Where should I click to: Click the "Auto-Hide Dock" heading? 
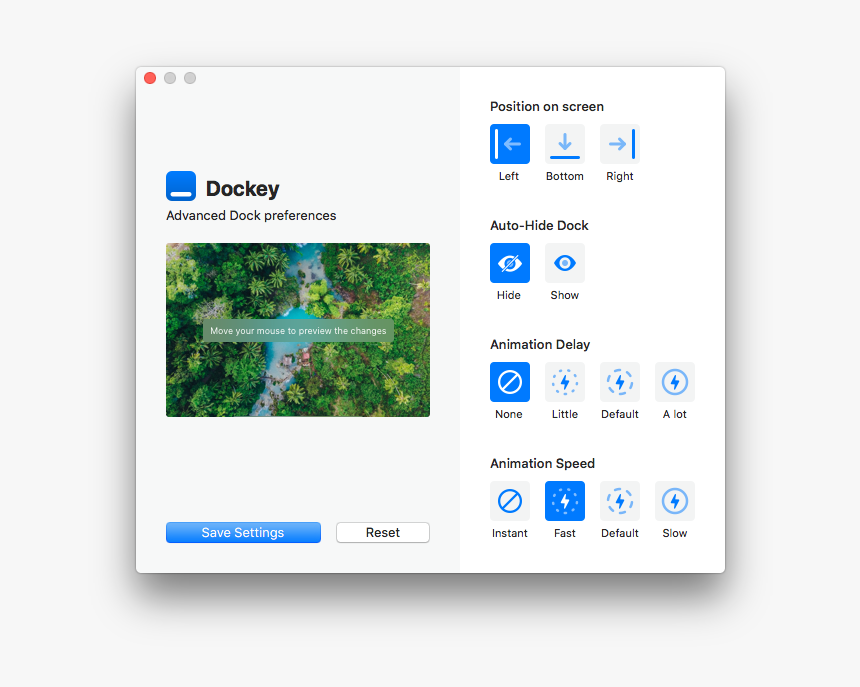coord(539,225)
